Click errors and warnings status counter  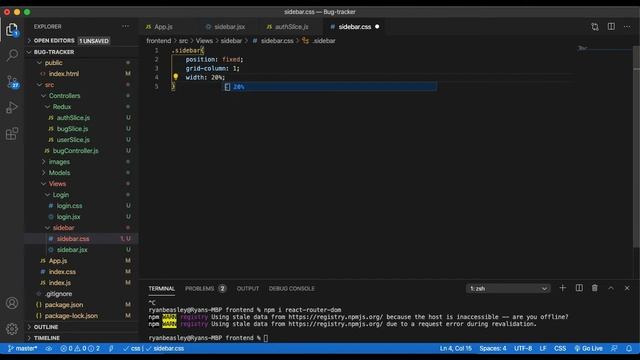coord(80,349)
